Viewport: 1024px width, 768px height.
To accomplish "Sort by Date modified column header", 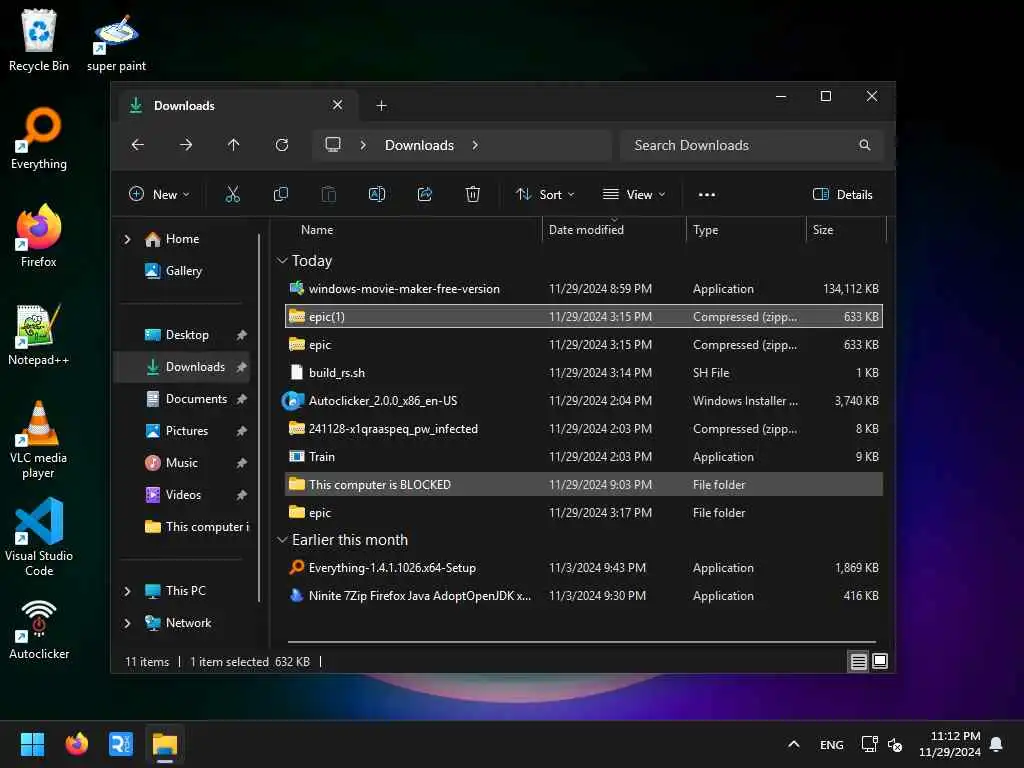I will [586, 230].
